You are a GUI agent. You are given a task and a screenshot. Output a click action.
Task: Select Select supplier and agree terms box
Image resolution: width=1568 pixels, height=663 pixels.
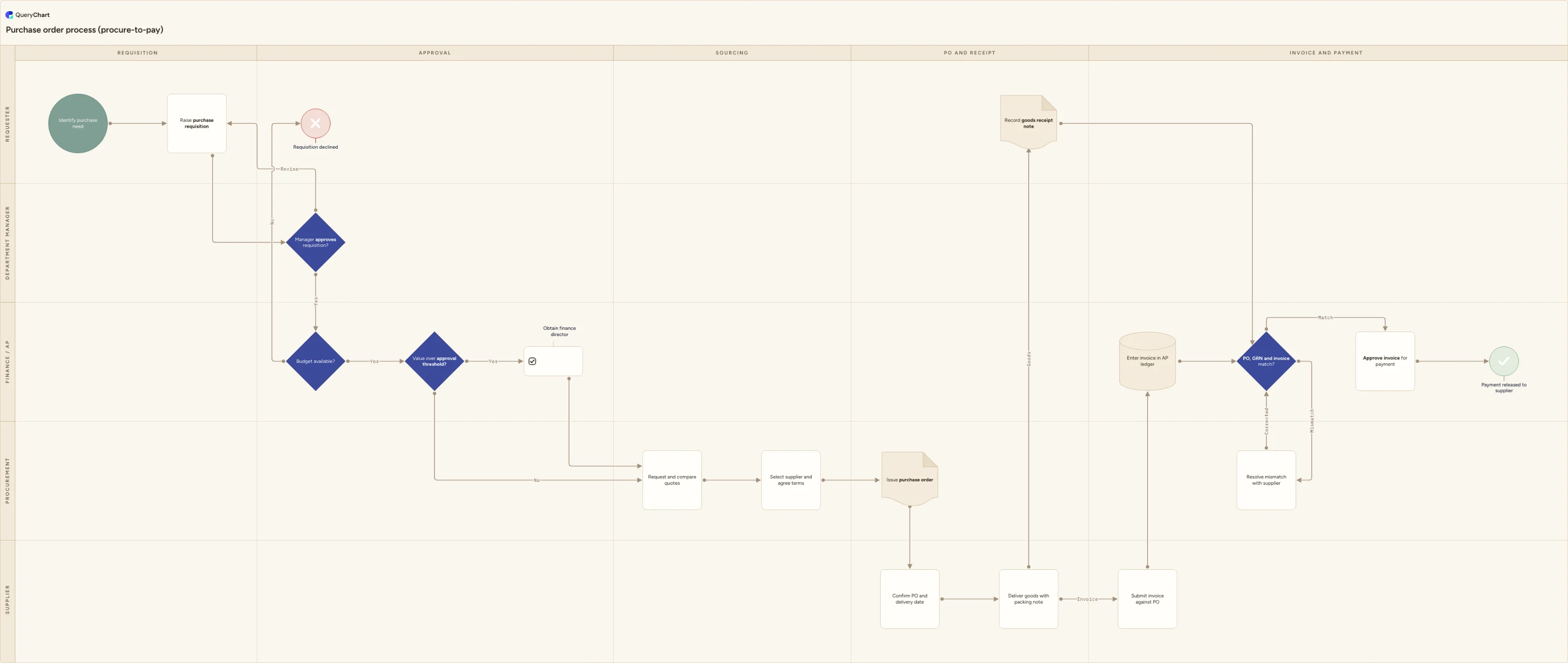coord(791,480)
